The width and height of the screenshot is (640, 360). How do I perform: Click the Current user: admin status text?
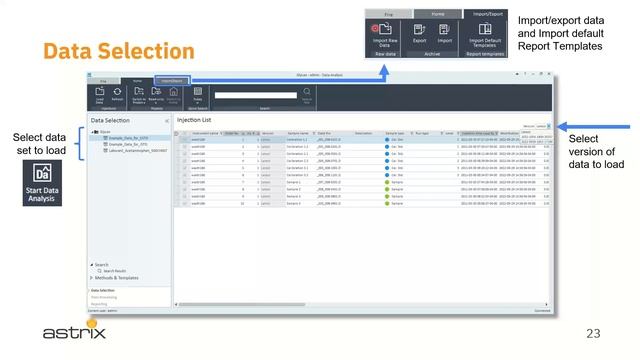[x=103, y=311]
